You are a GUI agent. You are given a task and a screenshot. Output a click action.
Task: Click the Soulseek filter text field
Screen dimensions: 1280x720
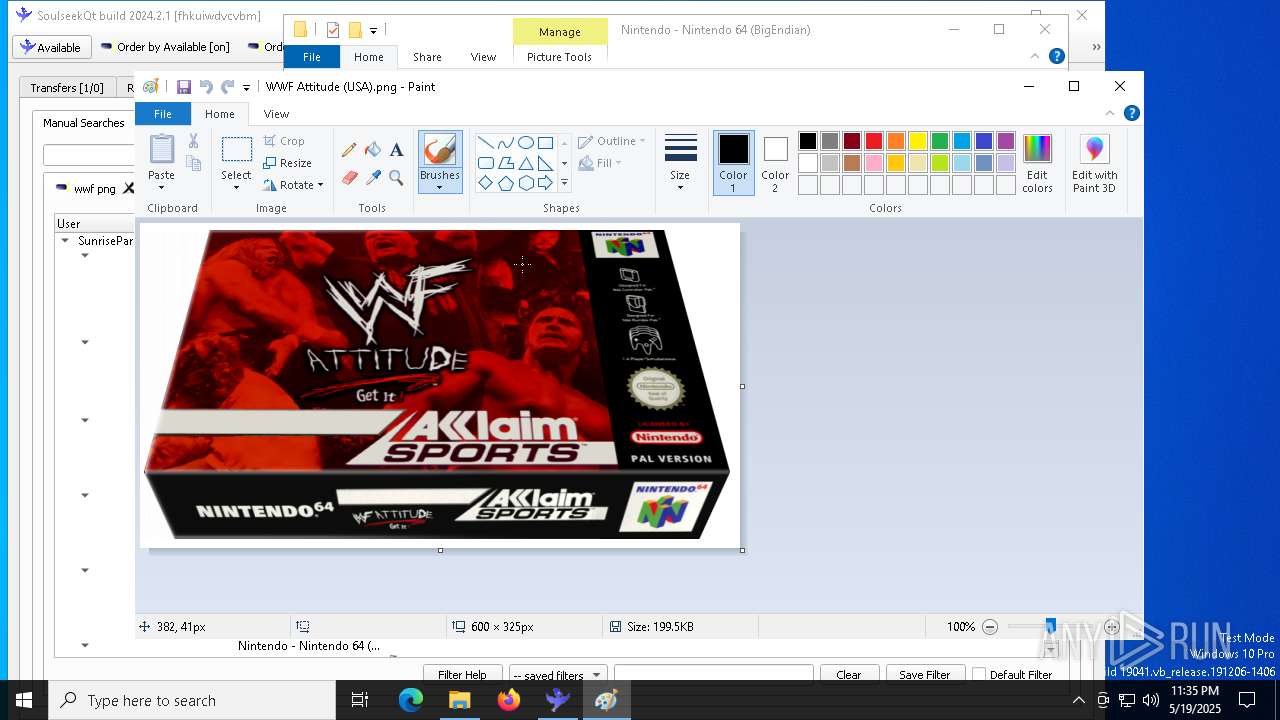pyautogui.click(x=713, y=675)
